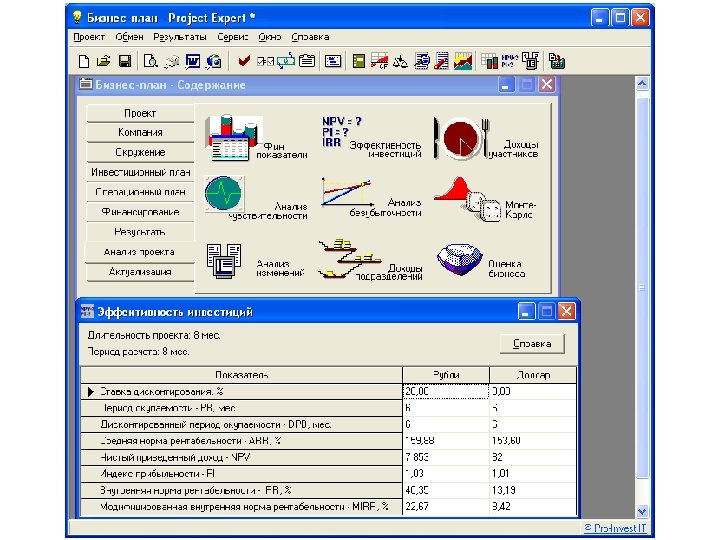Open print preview with the magnifier-page icon

pos(150,61)
